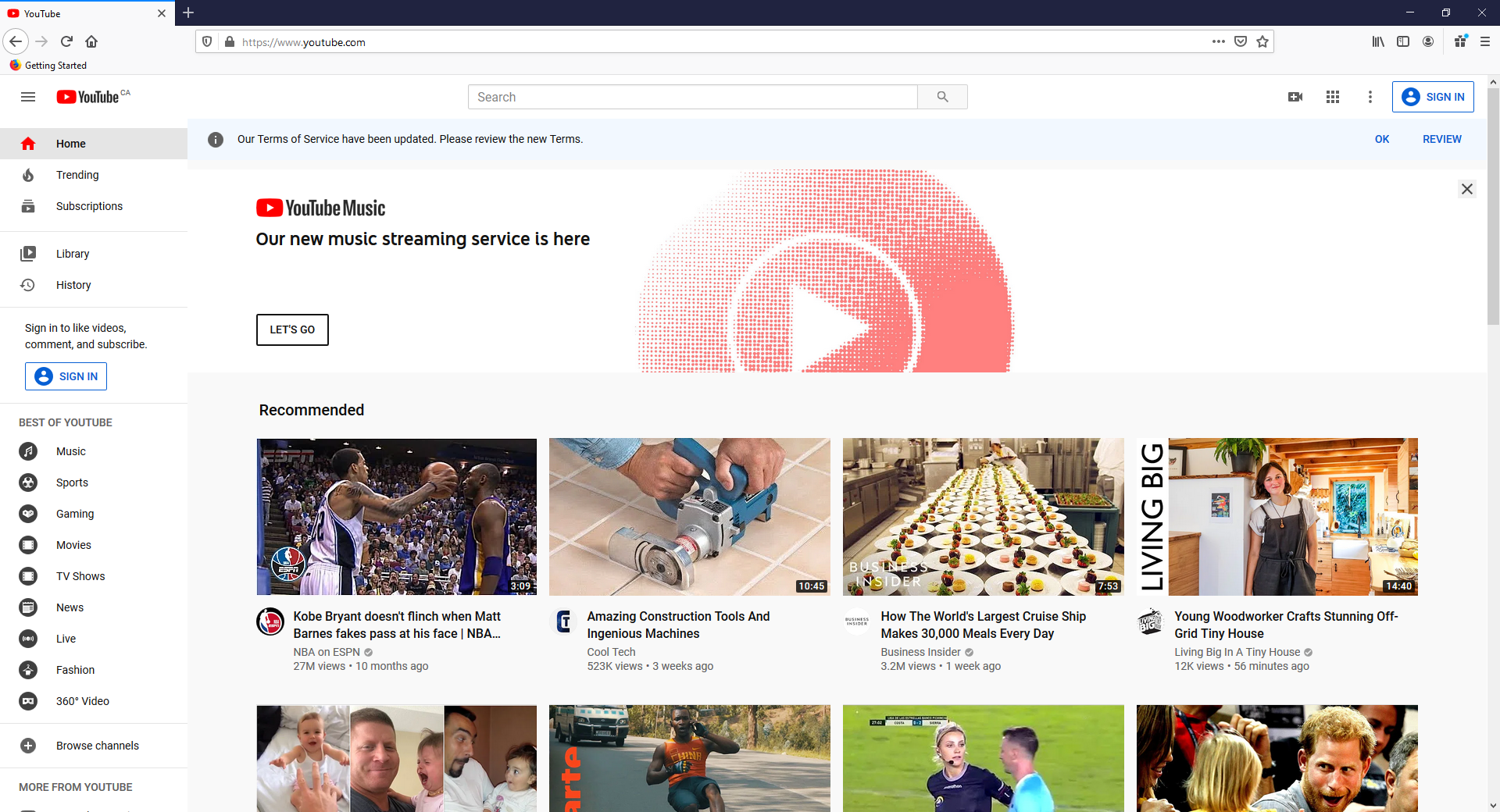This screenshot has width=1500, height=812.
Task: Open History from the sidebar
Action: [x=73, y=285]
